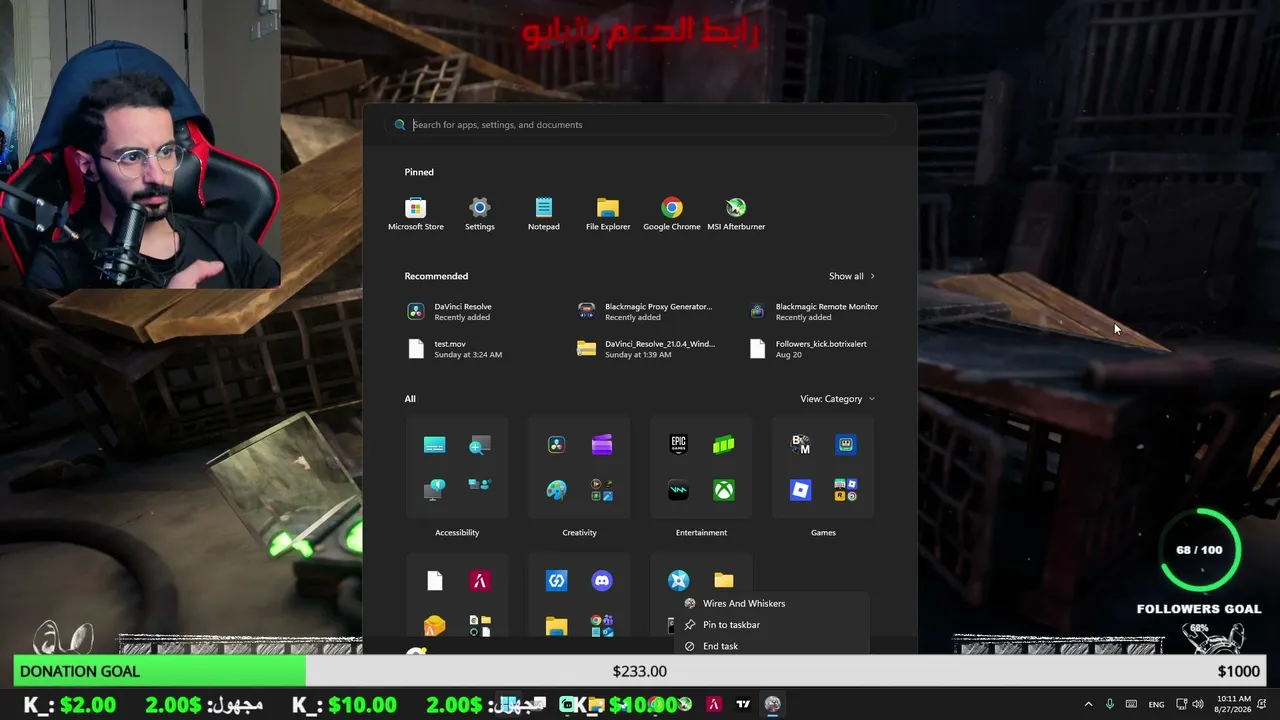This screenshot has width=1280, height=720.
Task: Open the green stacked-bars icon in Entertainment
Action: click(x=724, y=445)
